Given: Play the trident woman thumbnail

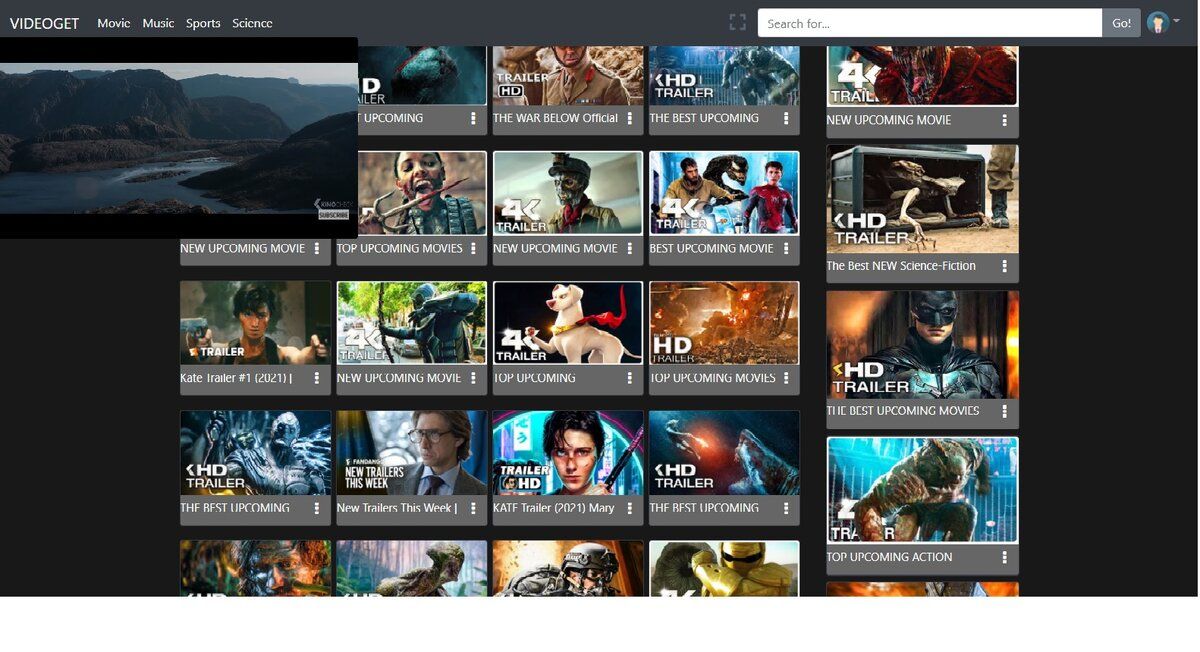Looking at the screenshot, I should pyautogui.click(x=422, y=193).
